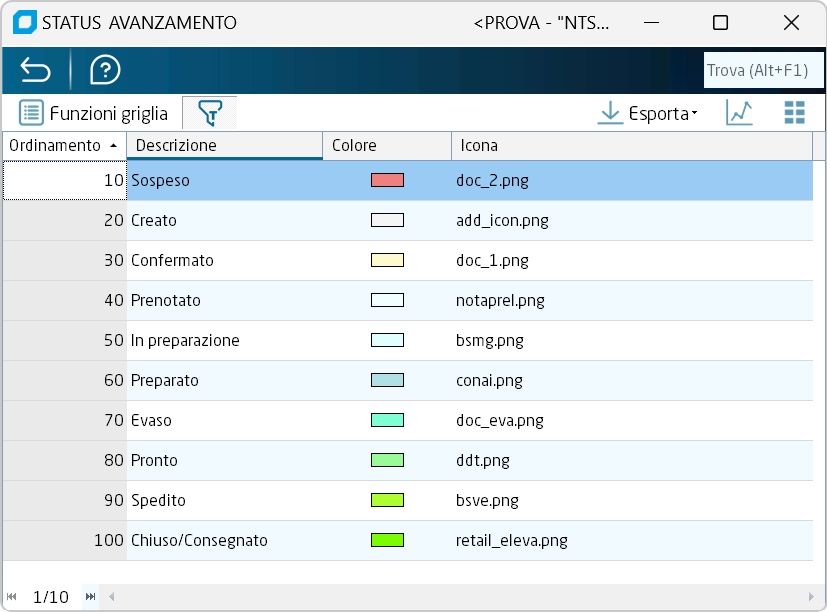Select the Chiuso/Consegnato description cell
This screenshot has width=827, height=612.
224,540
